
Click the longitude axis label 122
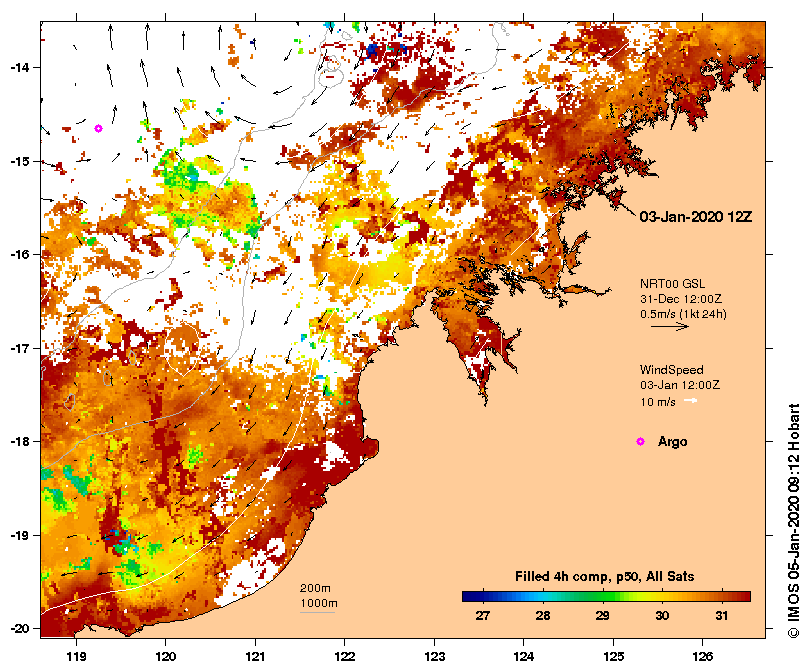[x=345, y=657]
